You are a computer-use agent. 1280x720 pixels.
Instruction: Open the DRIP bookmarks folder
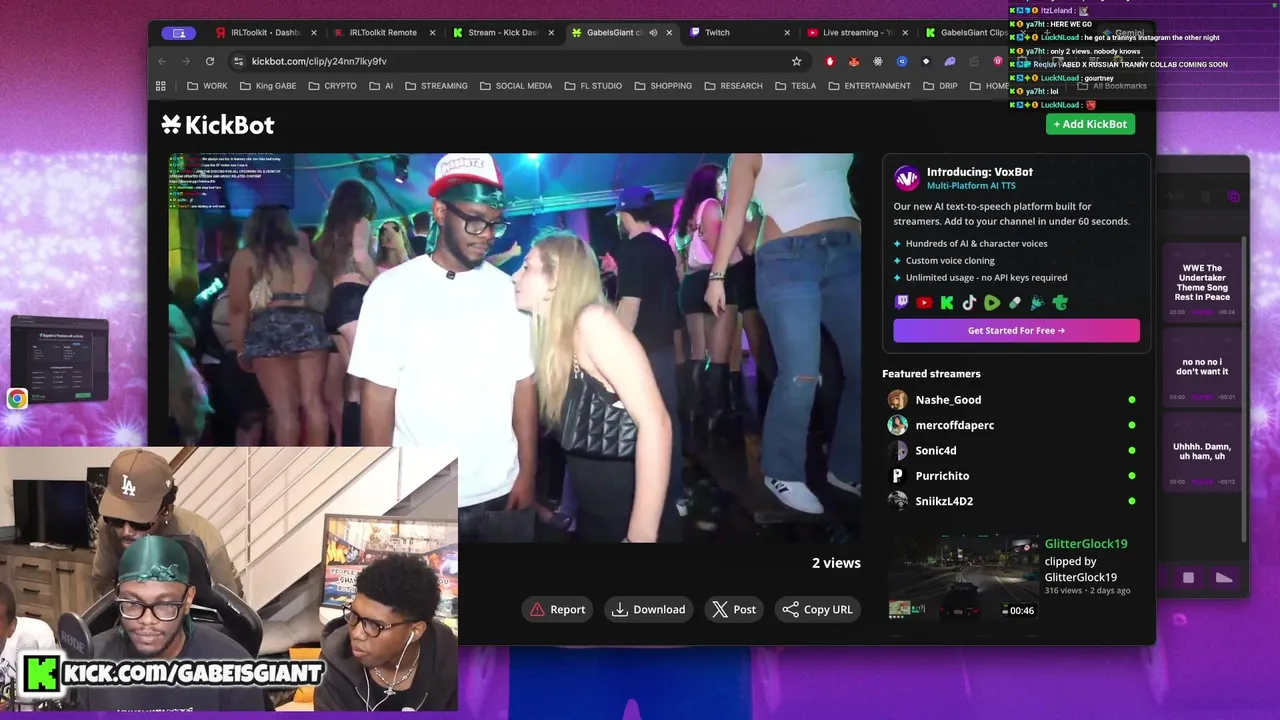coord(940,86)
